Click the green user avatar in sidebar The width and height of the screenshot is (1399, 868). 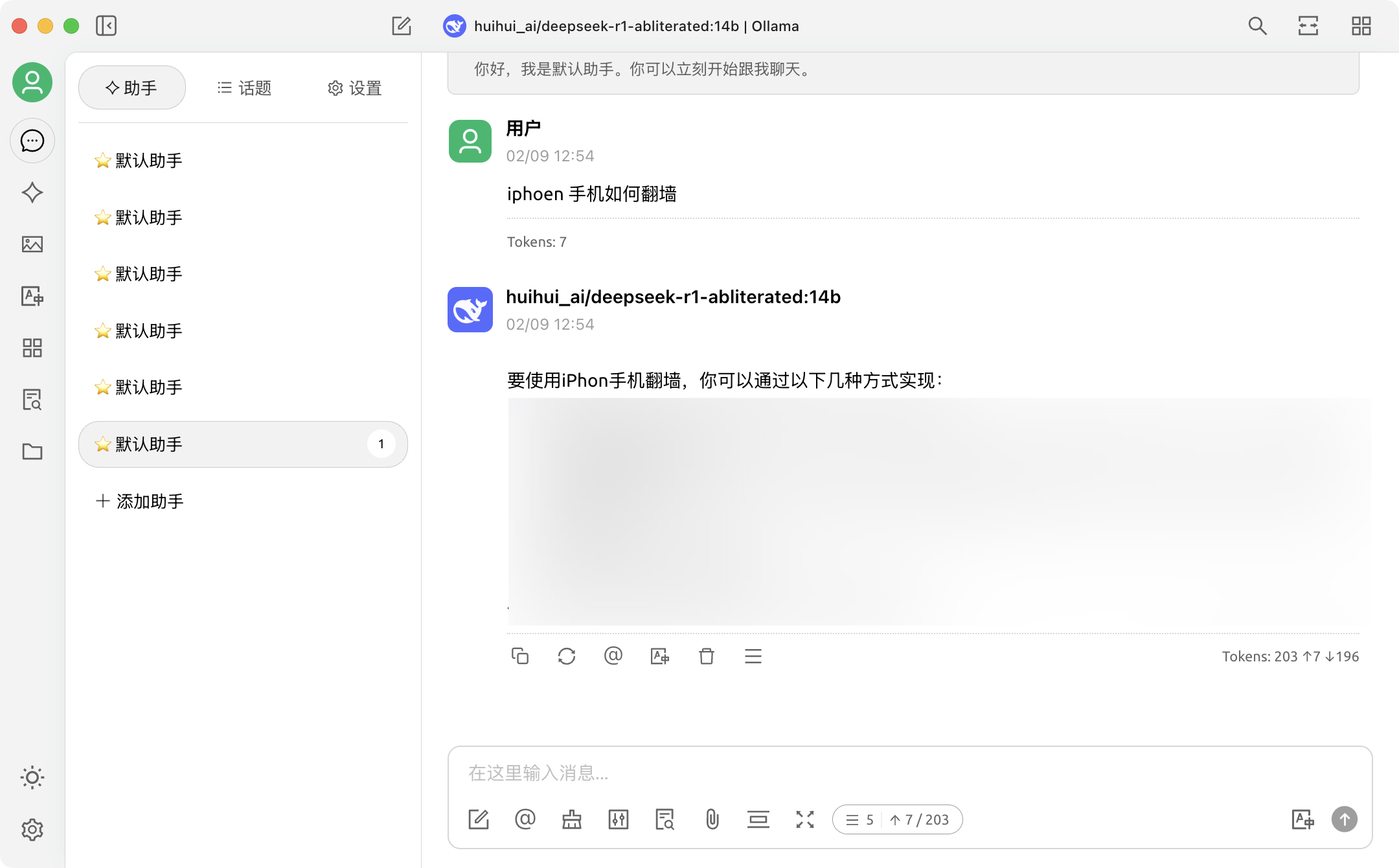tap(32, 82)
